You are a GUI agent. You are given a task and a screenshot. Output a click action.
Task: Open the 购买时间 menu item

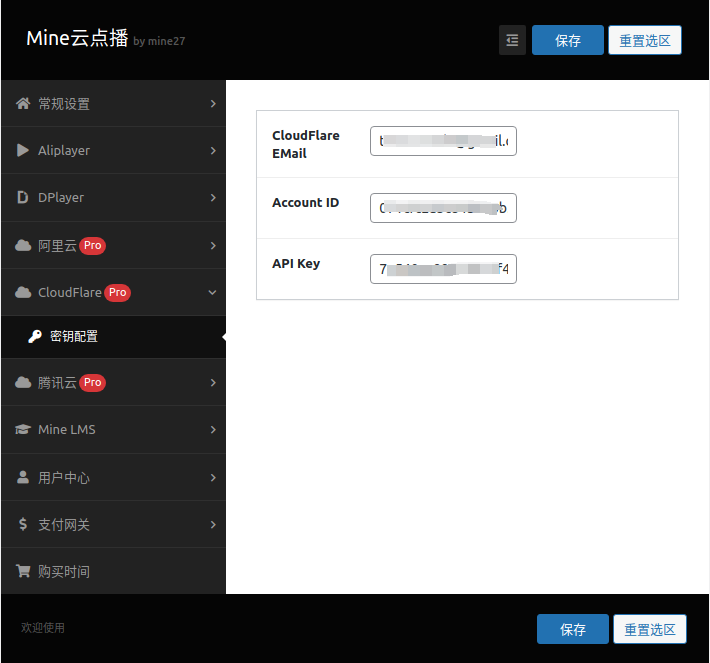coord(114,571)
